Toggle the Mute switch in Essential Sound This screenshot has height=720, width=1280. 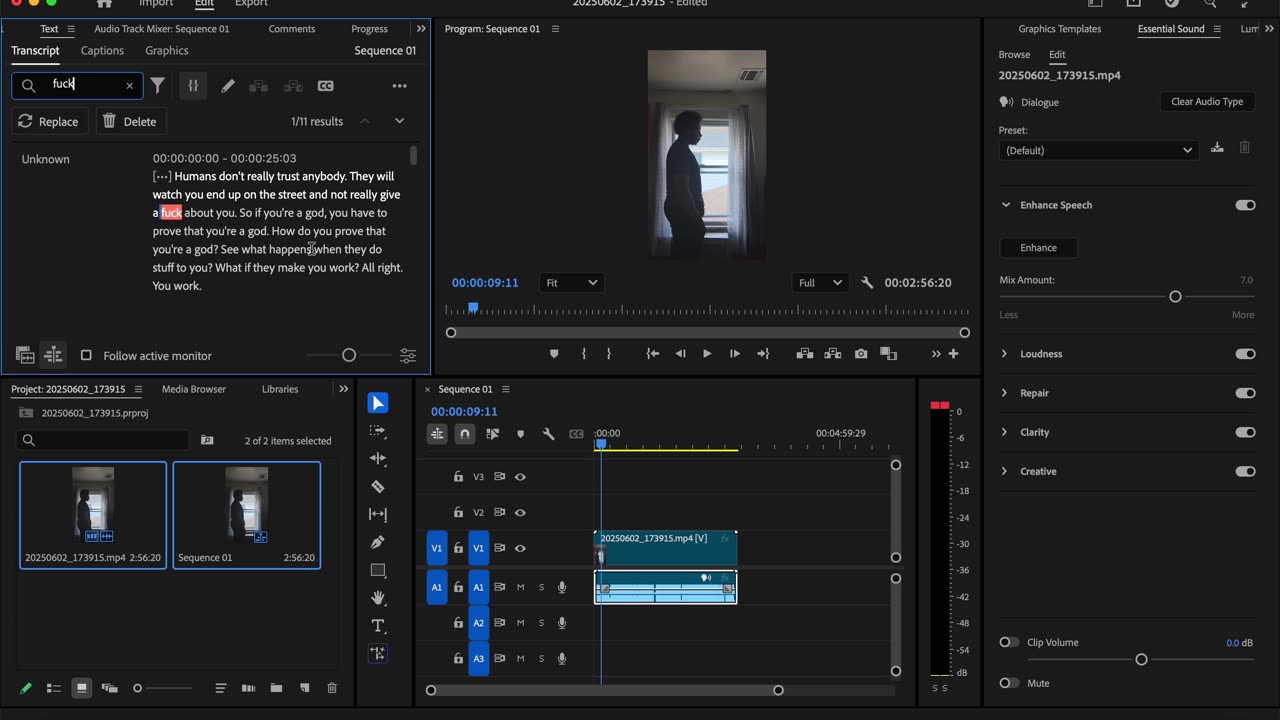click(1009, 683)
